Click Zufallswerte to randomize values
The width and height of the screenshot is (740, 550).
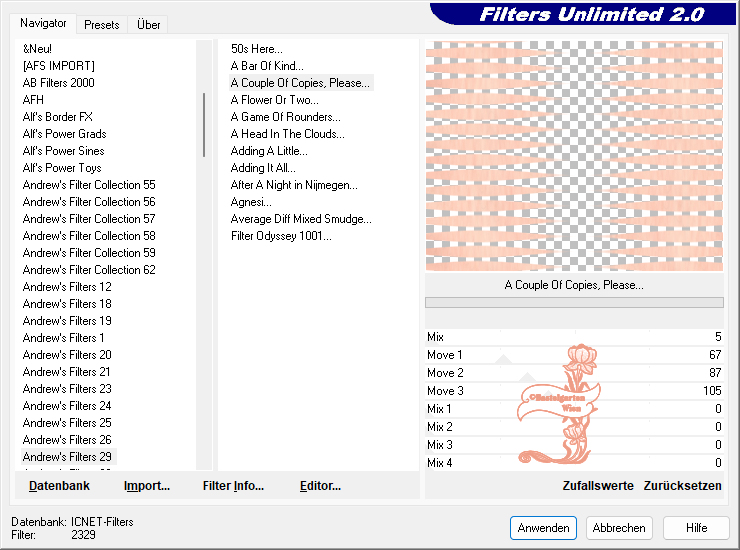[597, 486]
